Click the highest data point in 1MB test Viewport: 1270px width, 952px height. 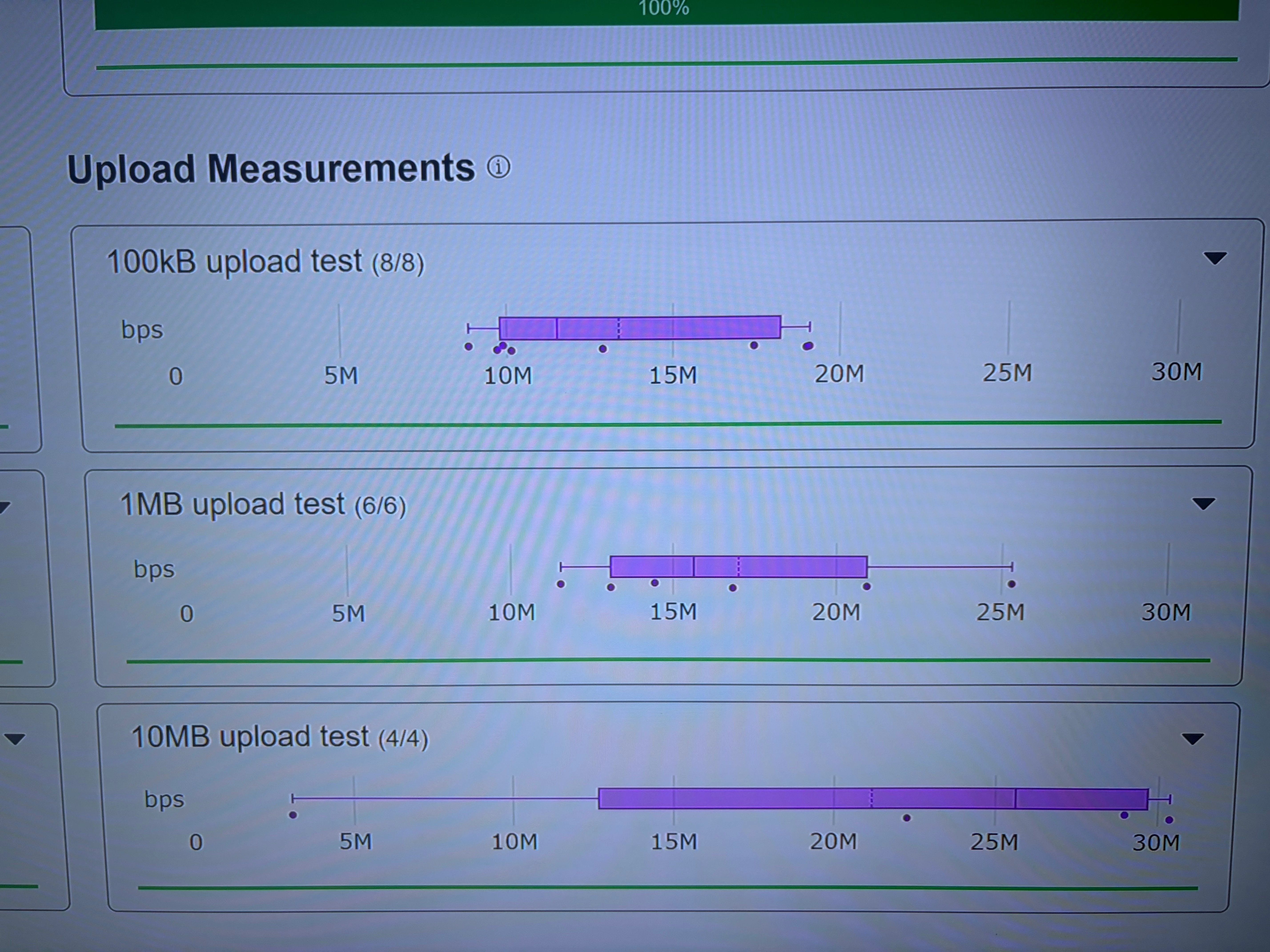coord(1012,584)
